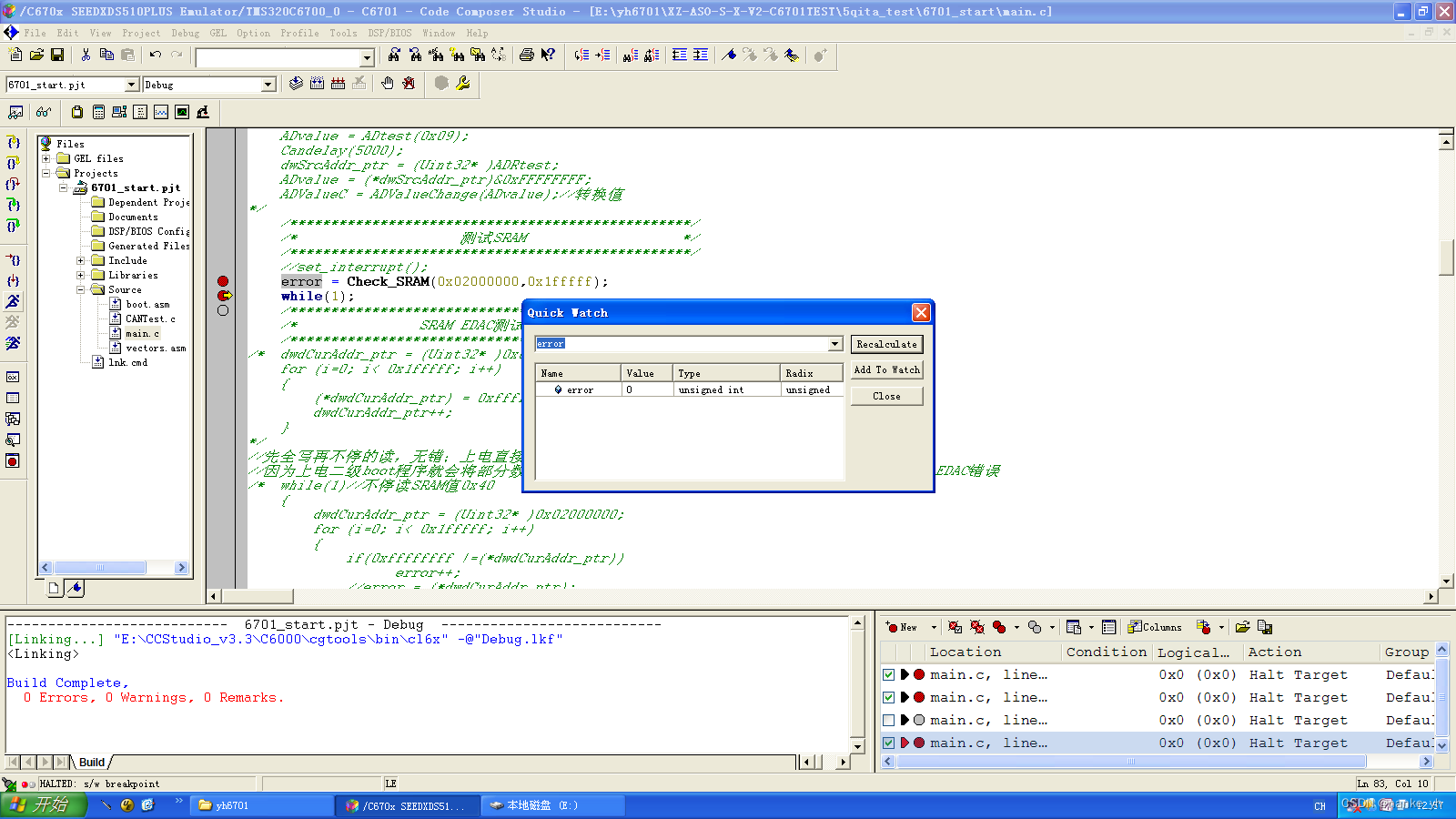The width and height of the screenshot is (1456, 819).
Task: Click the yellow wrench build options icon
Action: click(x=463, y=84)
